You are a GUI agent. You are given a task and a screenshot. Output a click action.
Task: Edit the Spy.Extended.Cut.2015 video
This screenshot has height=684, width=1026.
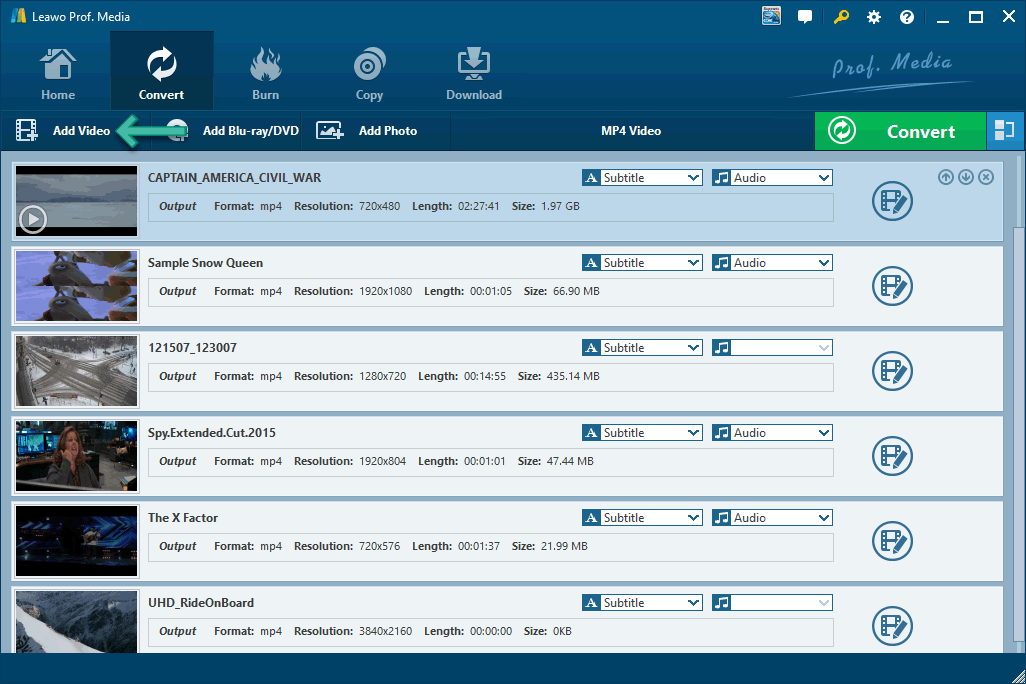[x=892, y=456]
